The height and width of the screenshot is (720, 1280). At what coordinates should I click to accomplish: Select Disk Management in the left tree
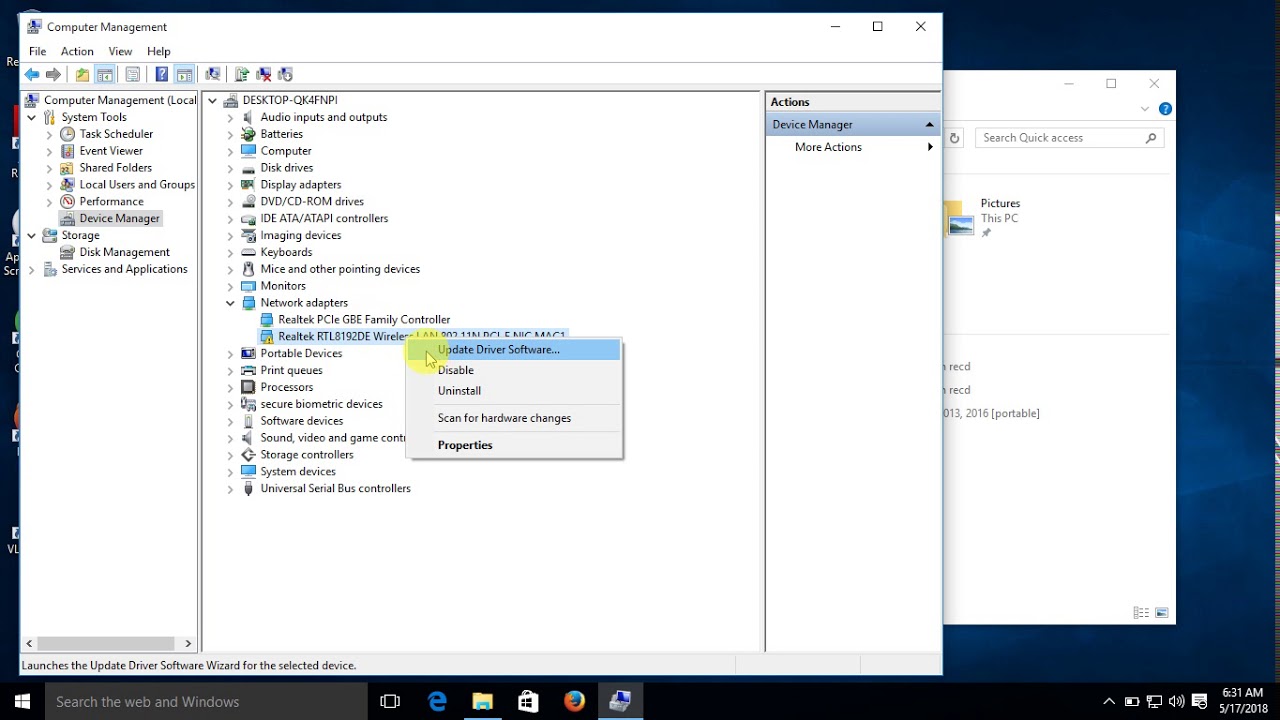click(124, 252)
